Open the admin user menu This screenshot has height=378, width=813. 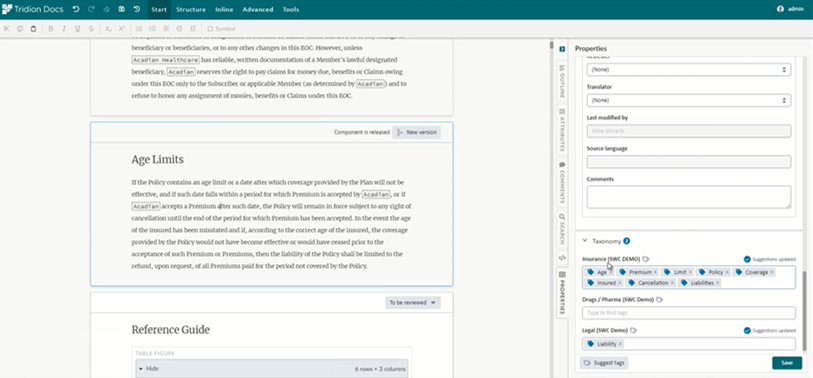pos(791,9)
